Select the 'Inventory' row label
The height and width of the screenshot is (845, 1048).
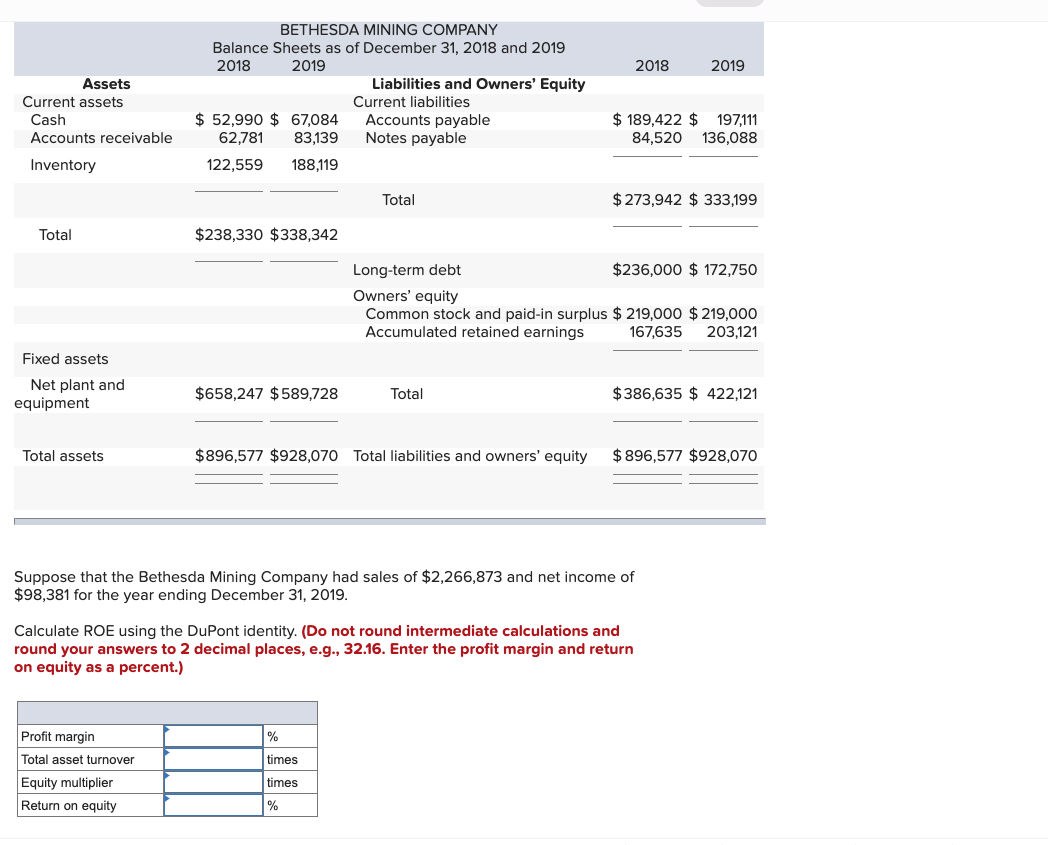tap(63, 165)
